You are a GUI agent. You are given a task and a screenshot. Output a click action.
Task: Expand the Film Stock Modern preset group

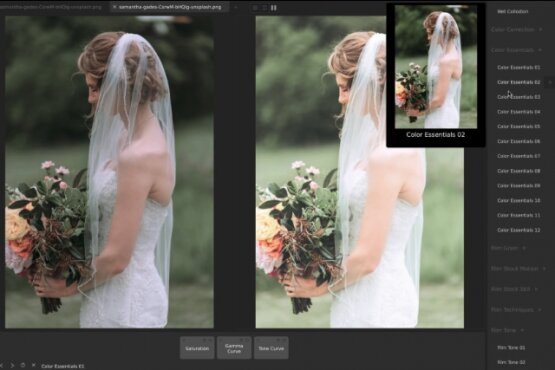tap(518, 269)
